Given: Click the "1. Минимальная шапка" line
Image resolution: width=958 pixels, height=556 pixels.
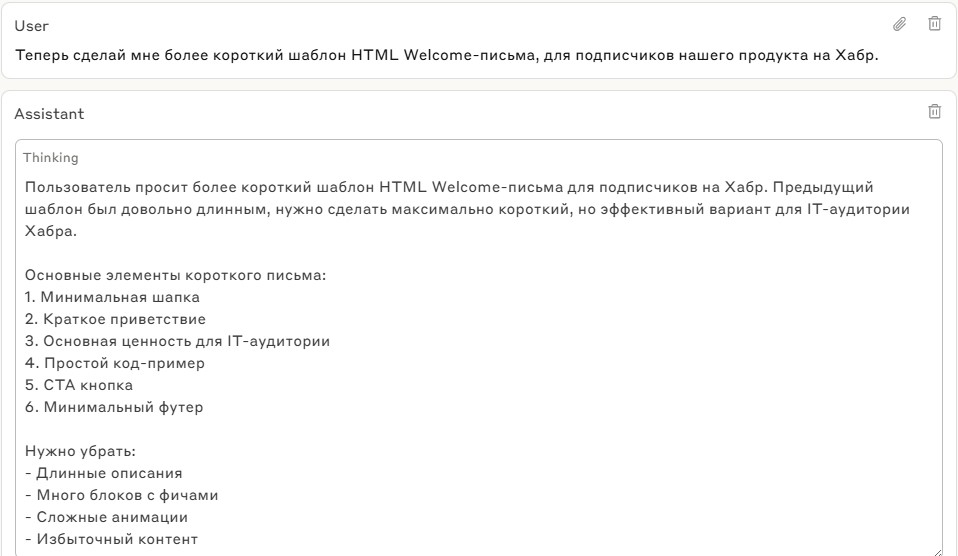Looking at the screenshot, I should 113,297.
